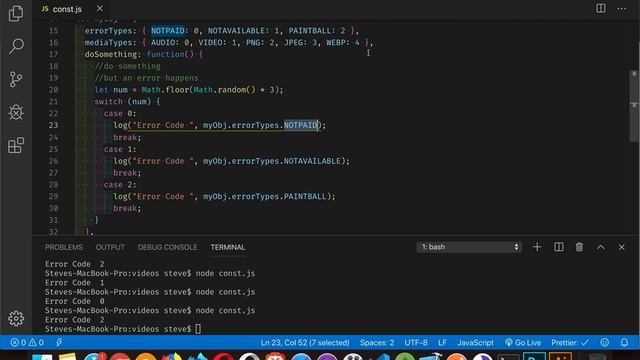Open errors and warnings count in status bar

[27, 342]
